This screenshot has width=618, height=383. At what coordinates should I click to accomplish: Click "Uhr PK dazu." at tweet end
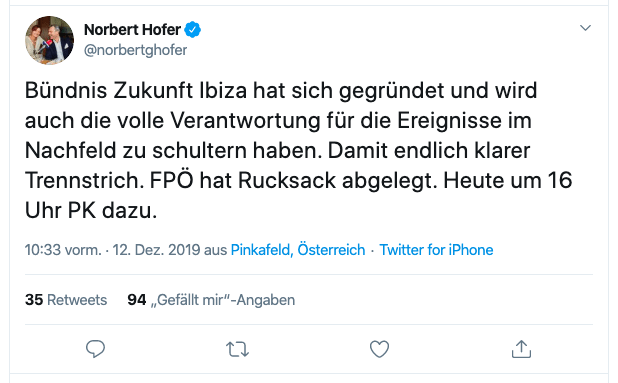pyautogui.click(x=91, y=210)
